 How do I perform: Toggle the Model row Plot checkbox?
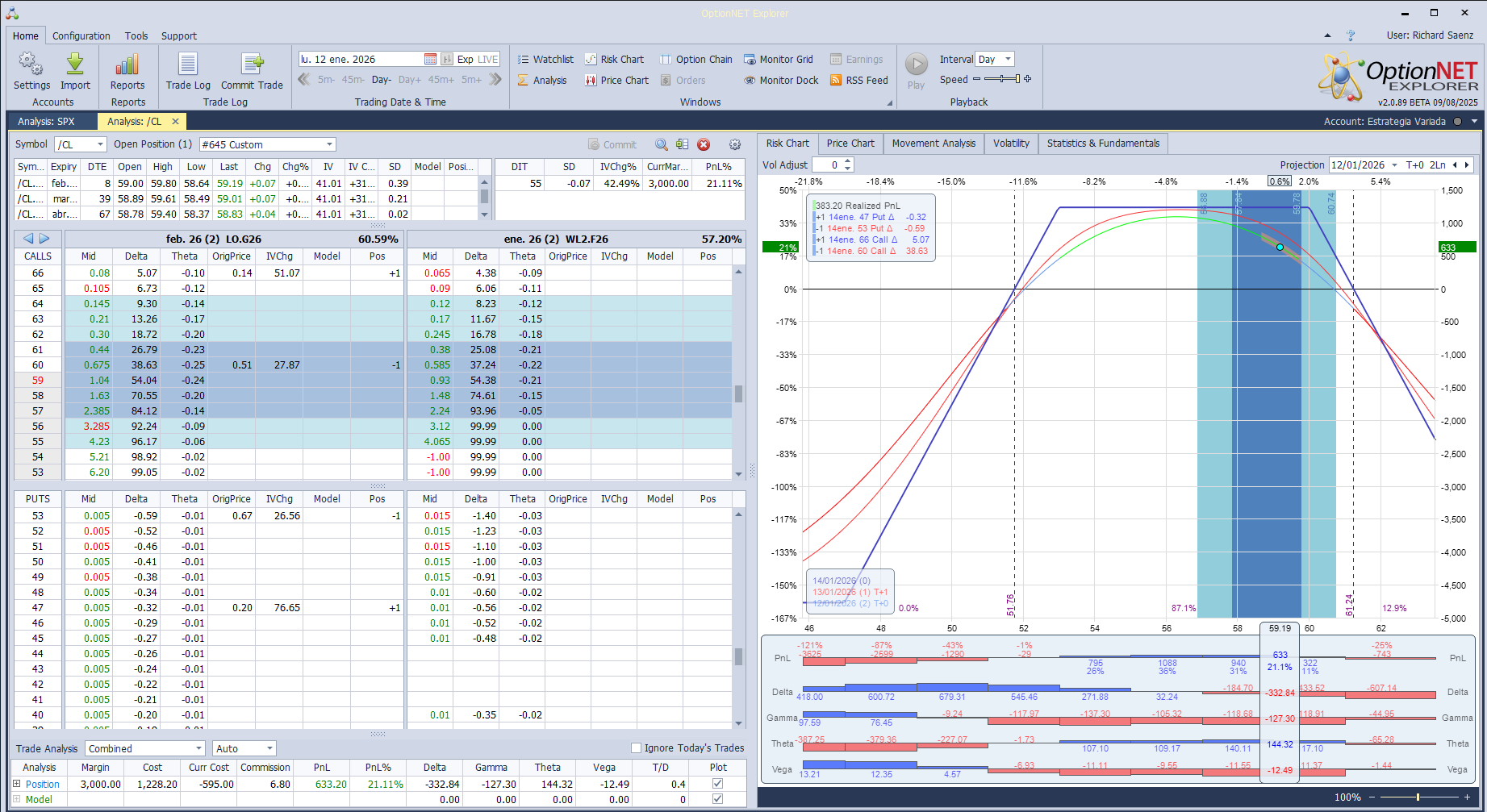717,799
